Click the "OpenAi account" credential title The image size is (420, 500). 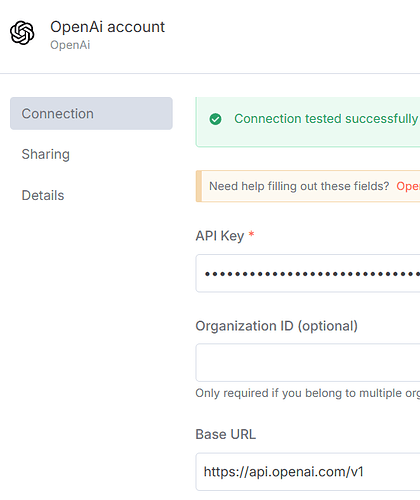(x=107, y=27)
